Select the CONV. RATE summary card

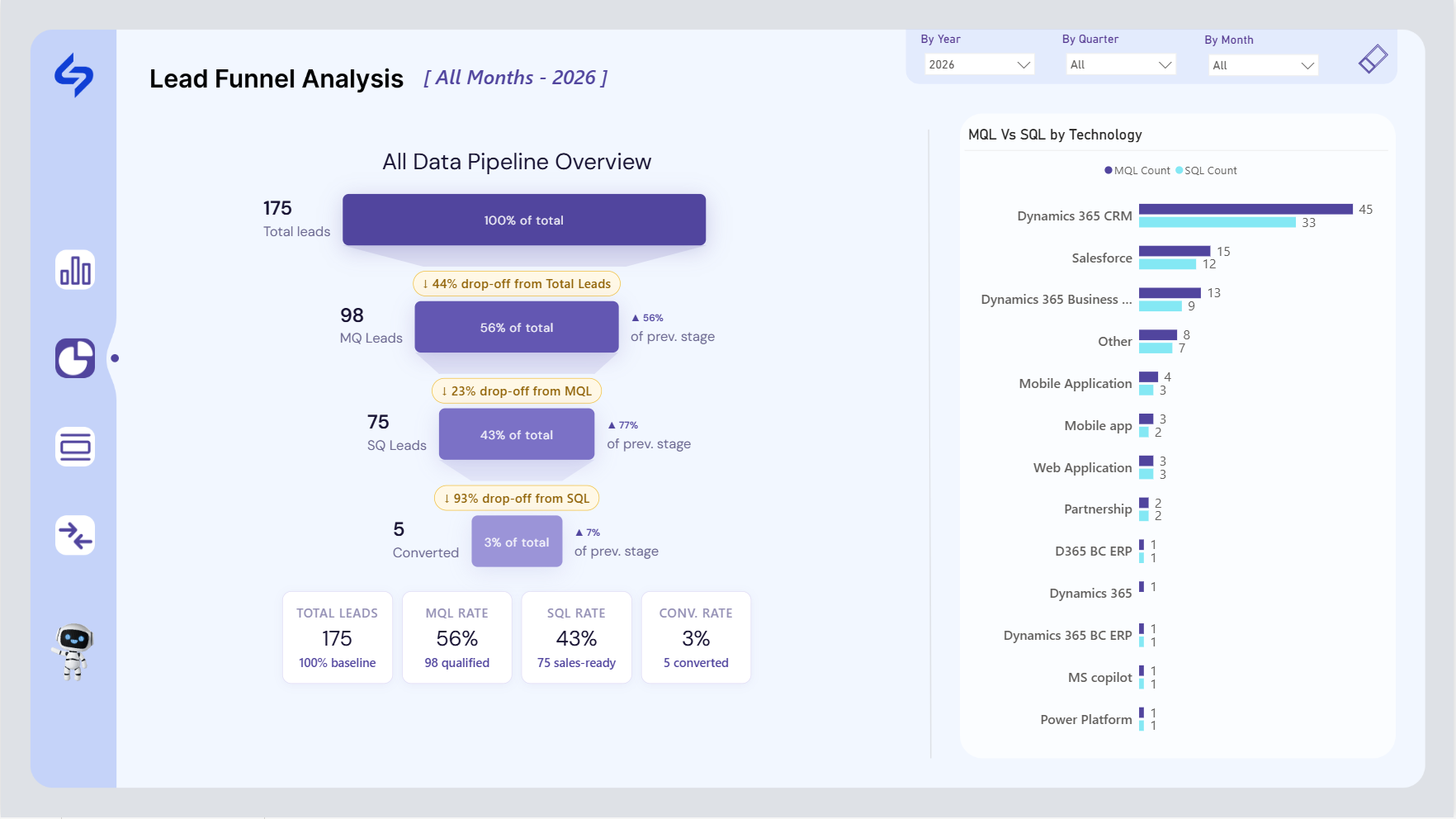(x=696, y=637)
